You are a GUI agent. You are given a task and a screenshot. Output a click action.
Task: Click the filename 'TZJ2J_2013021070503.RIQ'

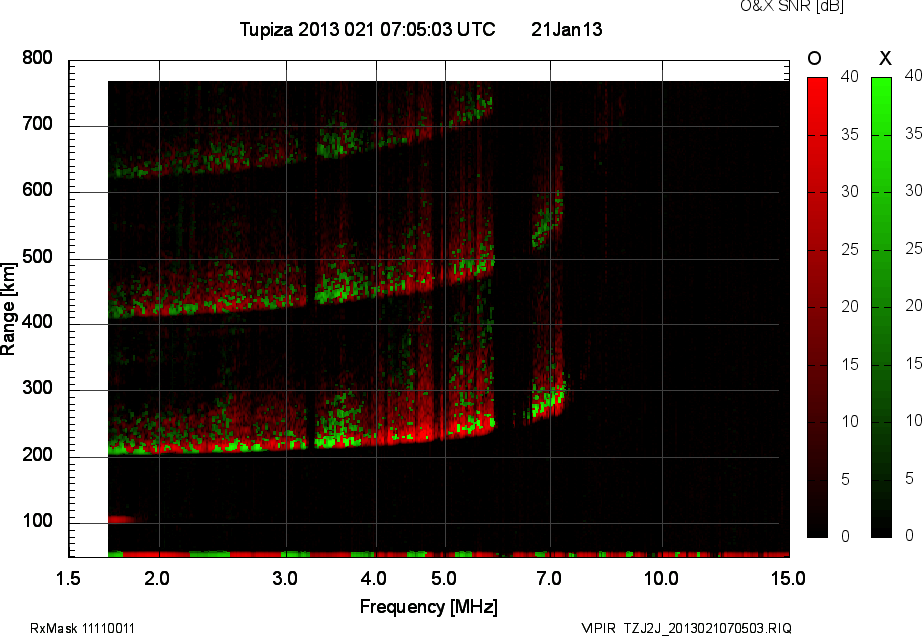point(707,628)
